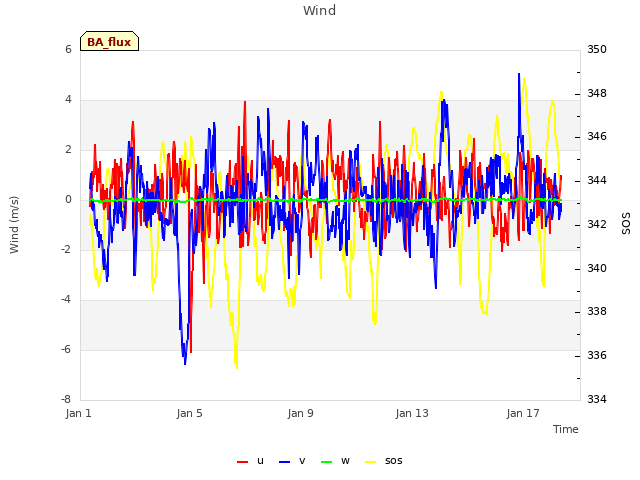Click the 'Jan 5' x-axis label
640x480 pixels.
pyautogui.click(x=189, y=413)
